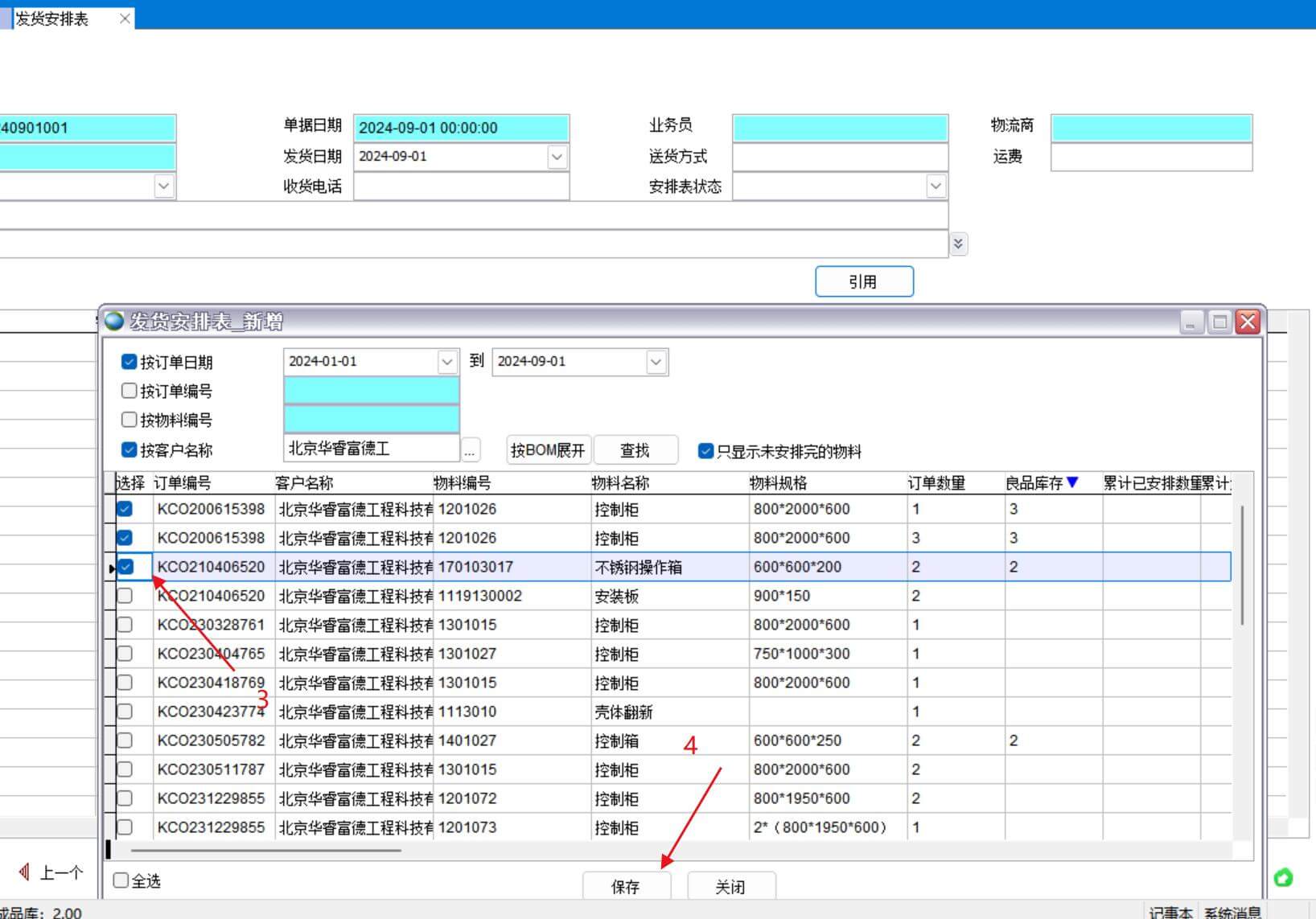Click the 保存 button
This screenshot has height=919, width=1316.
pos(626,886)
